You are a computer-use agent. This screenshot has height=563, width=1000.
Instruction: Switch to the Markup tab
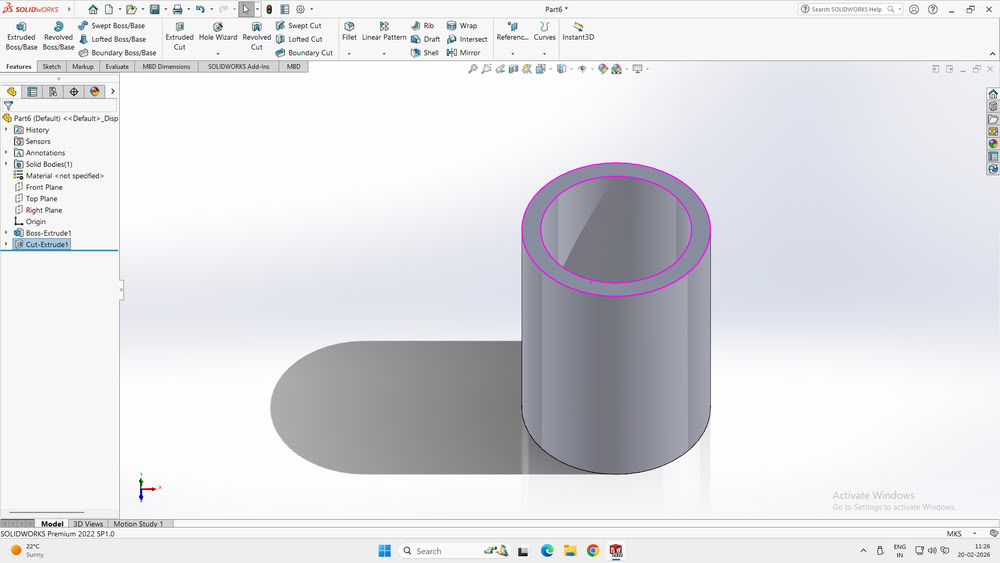pyautogui.click(x=83, y=66)
